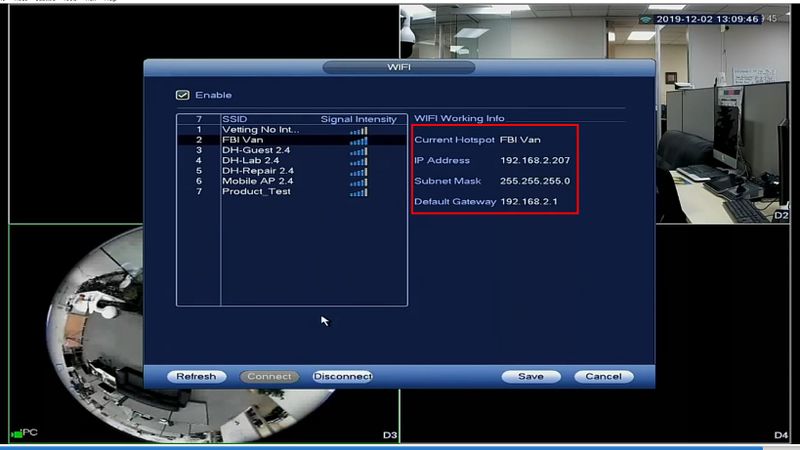This screenshot has height=450, width=800.
Task: Click the Default Gateway value 192.168.2.1
Action: click(x=529, y=202)
